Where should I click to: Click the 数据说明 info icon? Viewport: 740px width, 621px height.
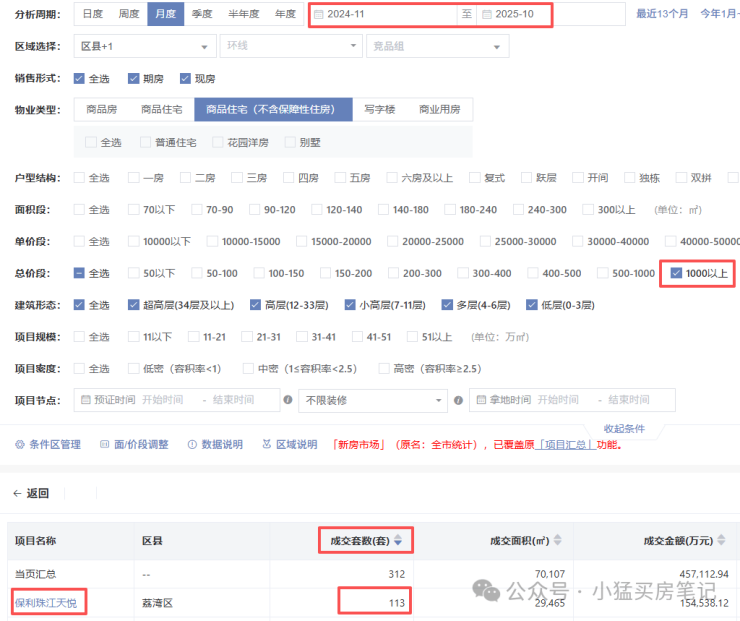coord(192,444)
